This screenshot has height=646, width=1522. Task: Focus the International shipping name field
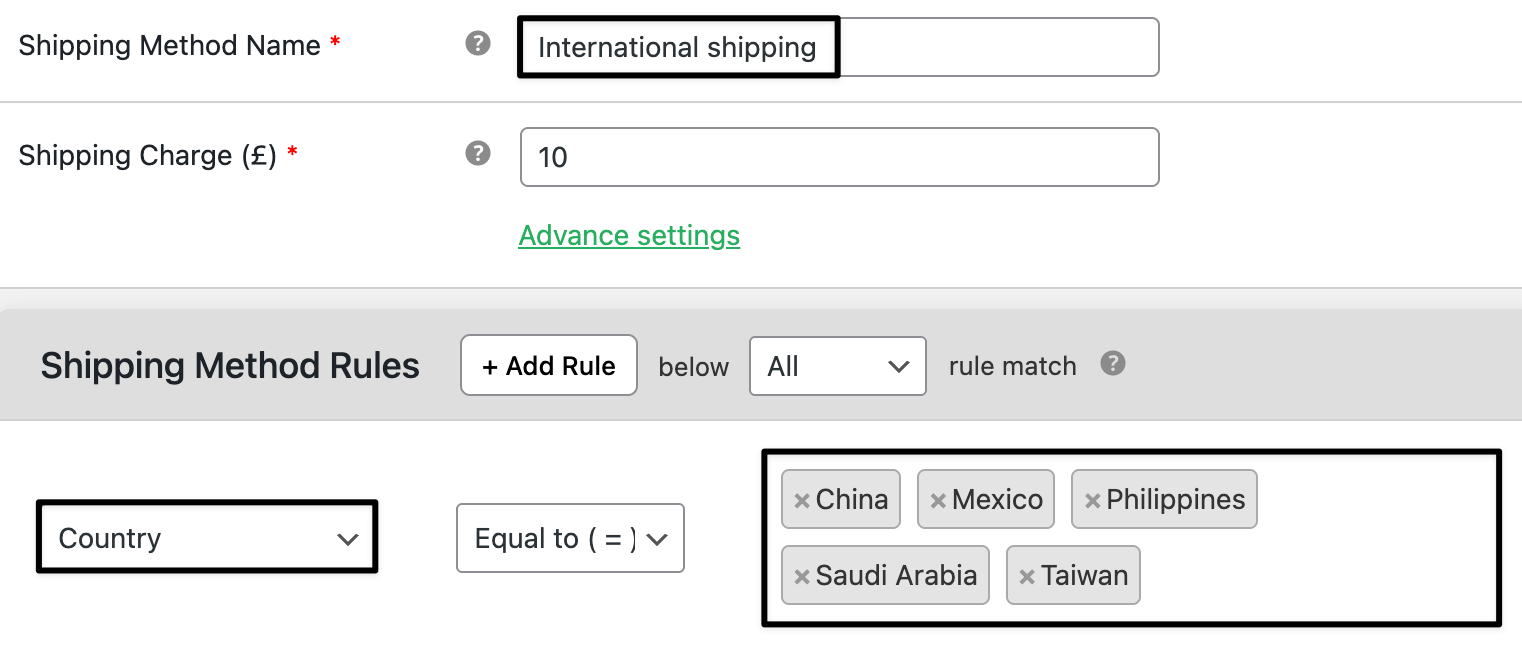click(x=839, y=47)
